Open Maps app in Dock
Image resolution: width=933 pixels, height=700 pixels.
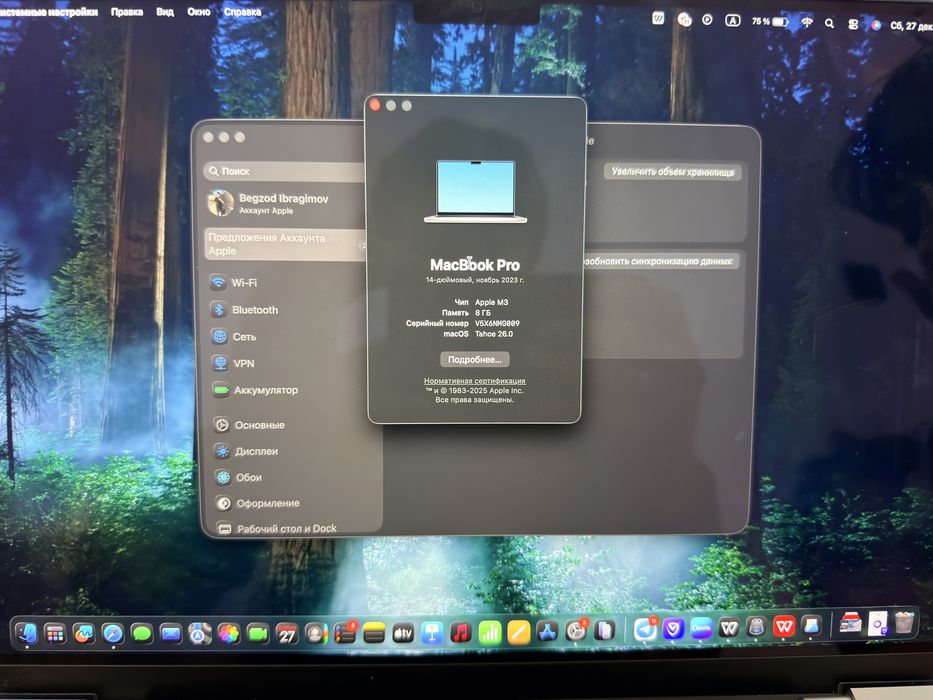(200, 634)
